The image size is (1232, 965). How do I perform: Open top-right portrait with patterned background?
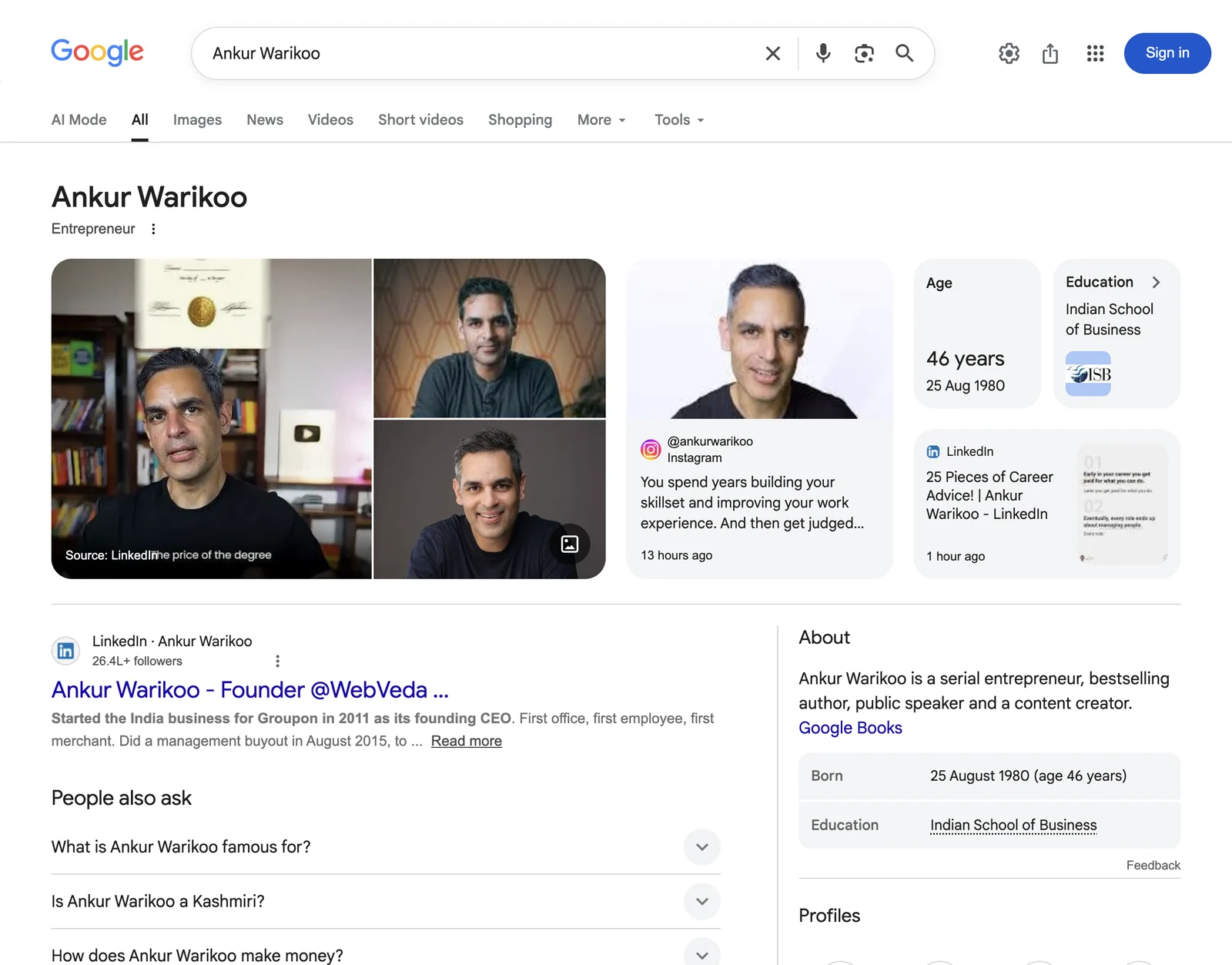(x=490, y=338)
